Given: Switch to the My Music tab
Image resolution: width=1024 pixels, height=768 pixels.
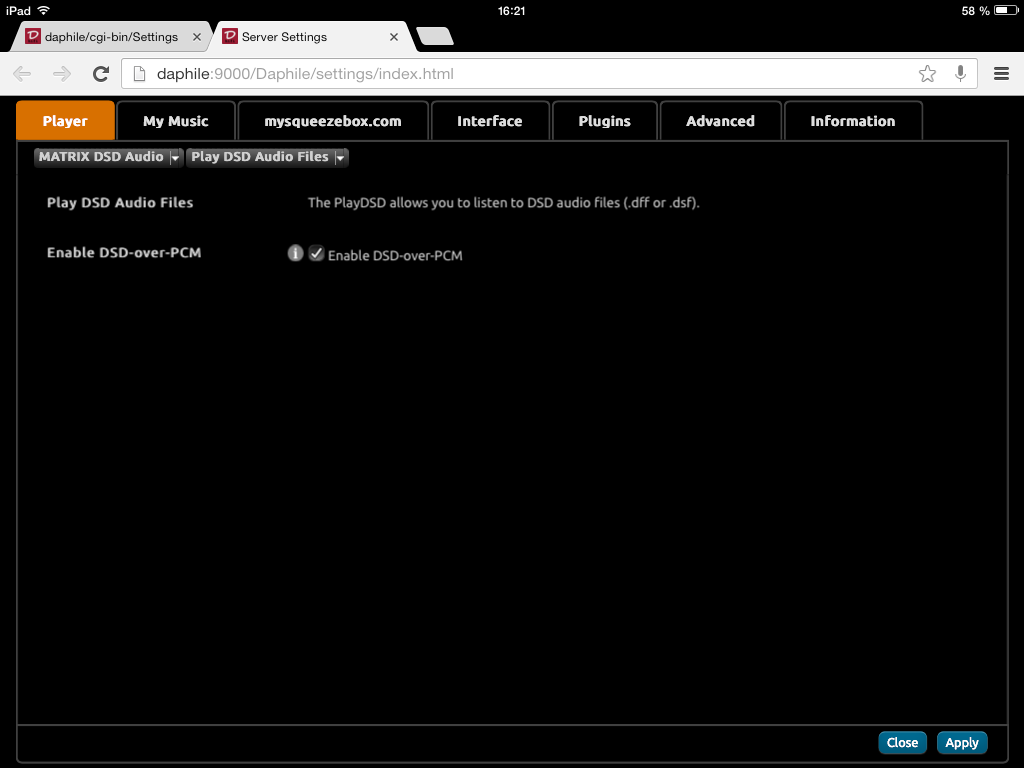Looking at the screenshot, I should [175, 121].
